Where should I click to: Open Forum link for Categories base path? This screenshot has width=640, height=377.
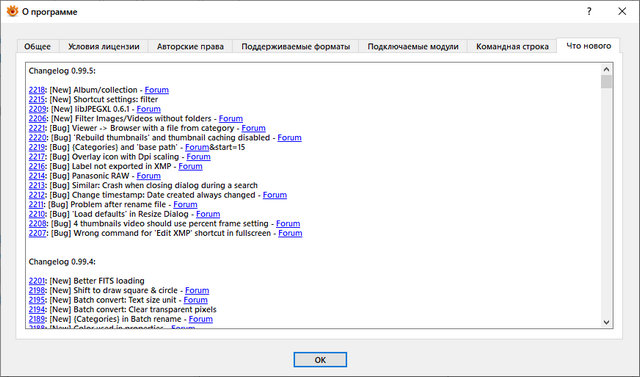(x=197, y=147)
